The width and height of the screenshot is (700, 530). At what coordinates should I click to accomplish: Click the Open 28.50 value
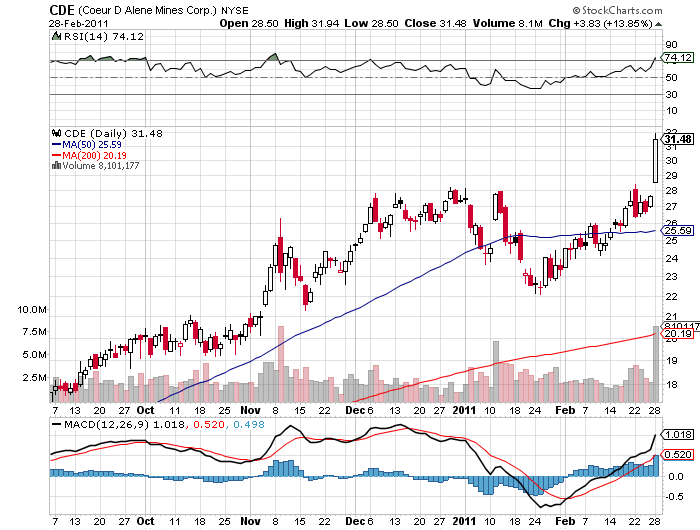pos(249,23)
